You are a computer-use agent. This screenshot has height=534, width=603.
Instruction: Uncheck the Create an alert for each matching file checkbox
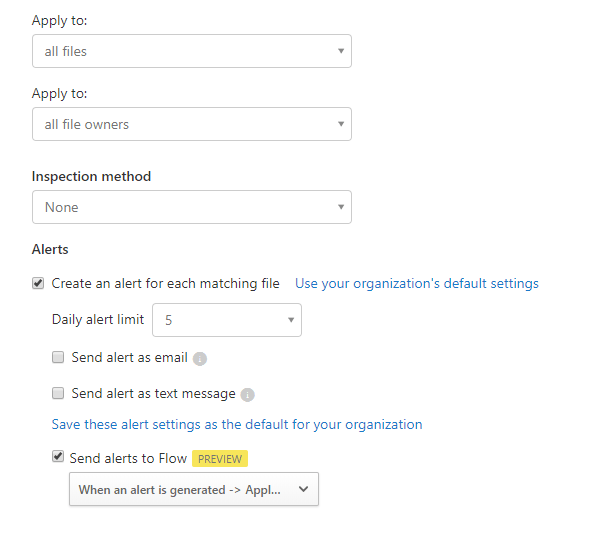[x=38, y=283]
